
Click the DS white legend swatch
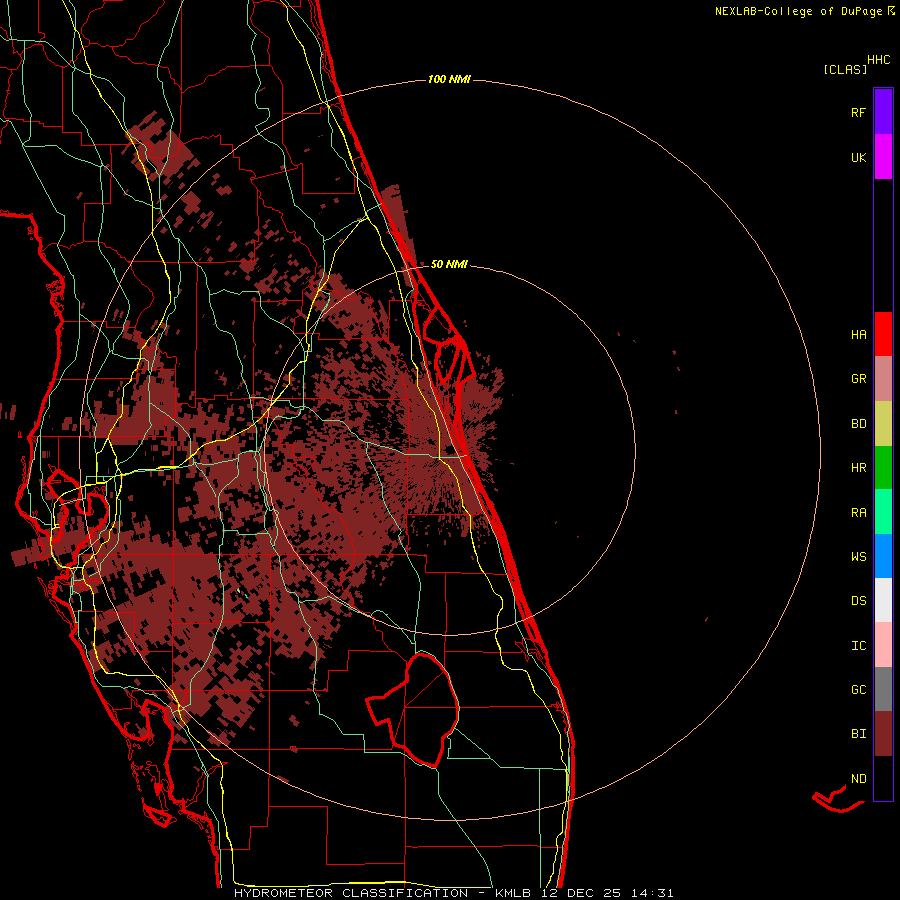click(883, 600)
